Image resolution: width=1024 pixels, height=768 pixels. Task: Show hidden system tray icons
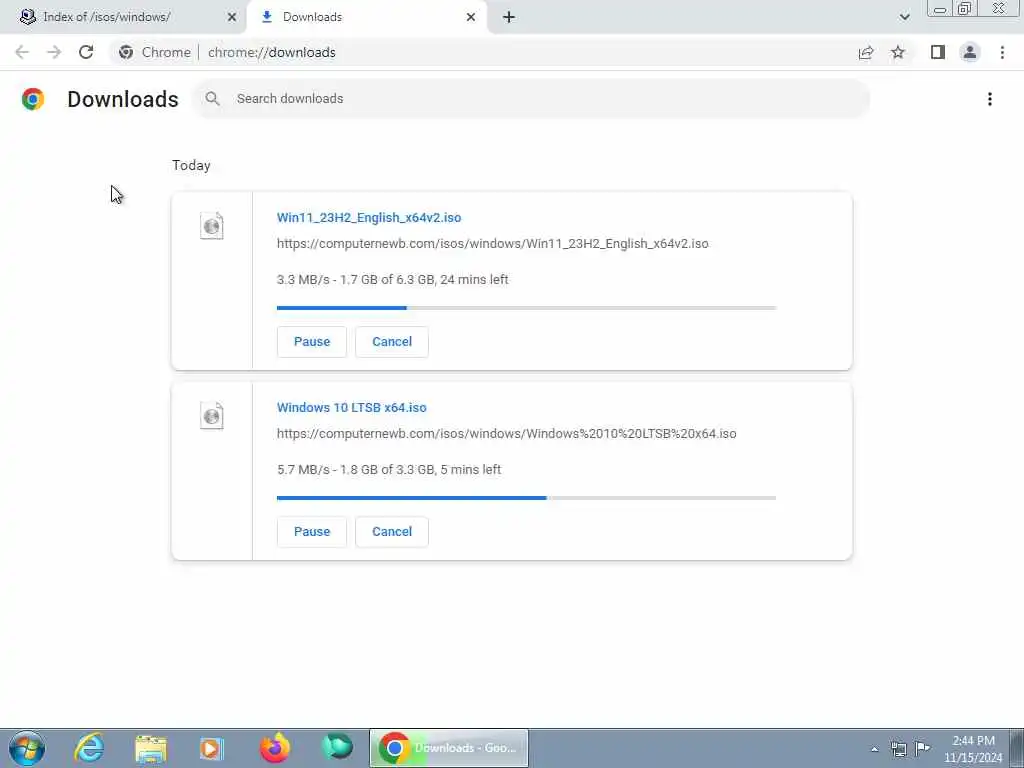coord(874,749)
